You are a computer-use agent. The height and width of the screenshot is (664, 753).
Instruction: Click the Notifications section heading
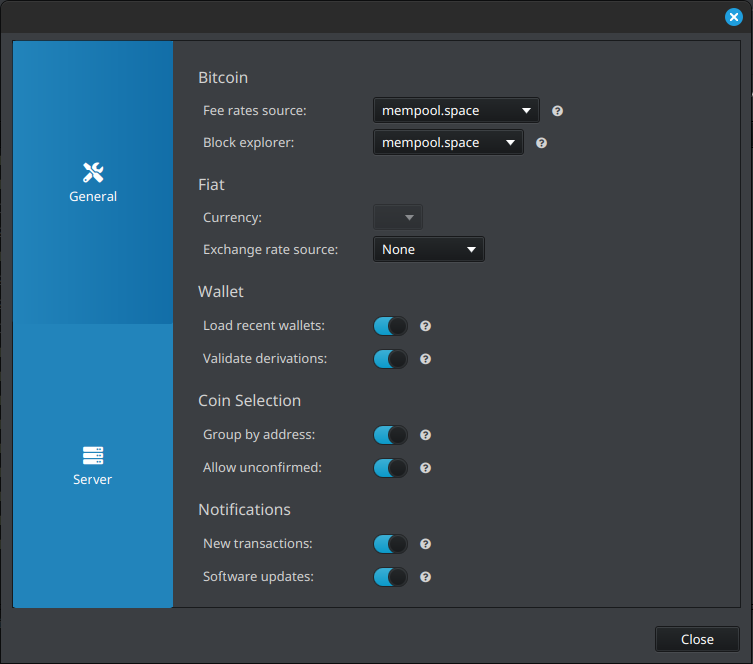[x=244, y=509]
